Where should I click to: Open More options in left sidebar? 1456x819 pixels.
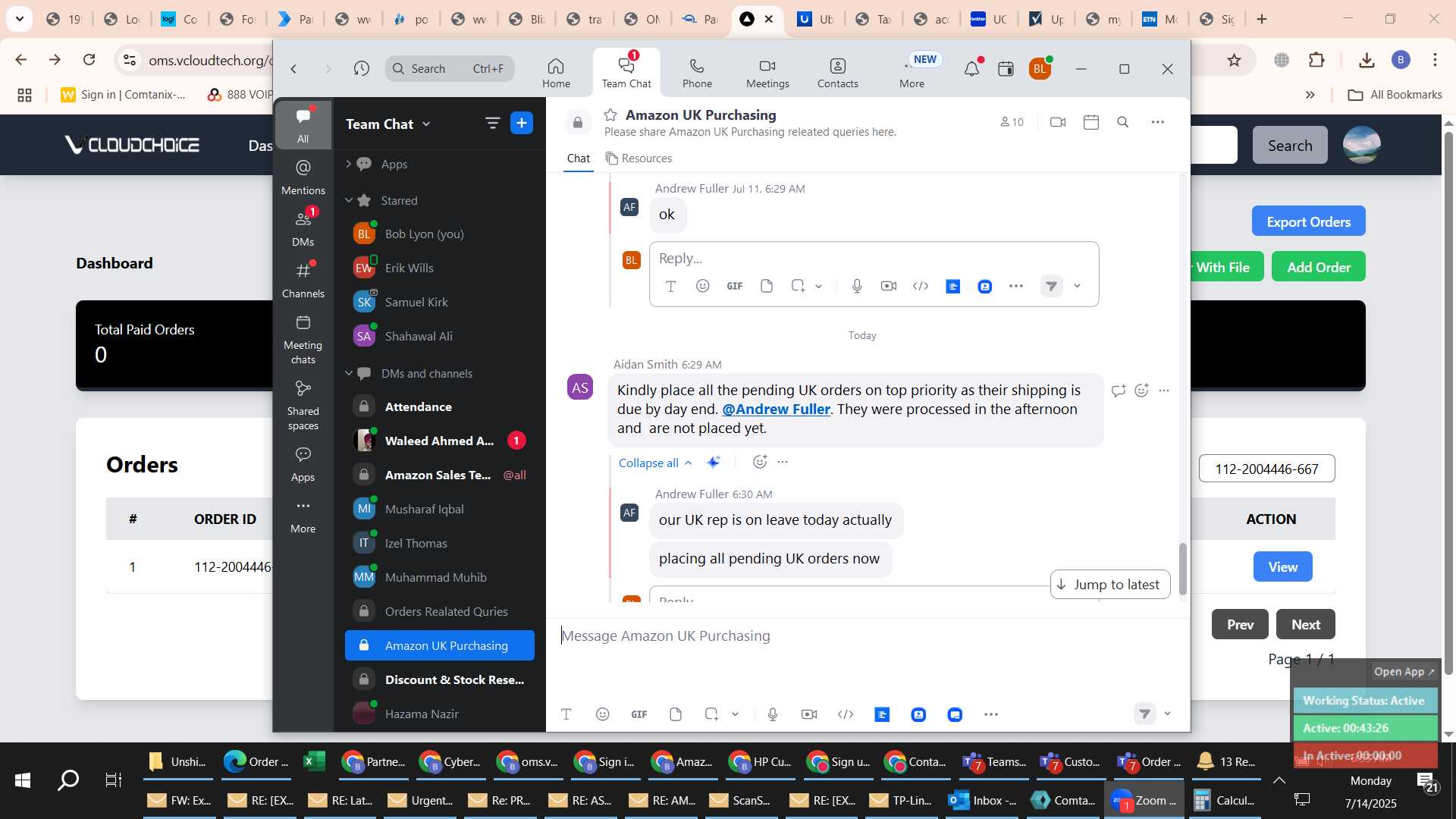coord(303,516)
